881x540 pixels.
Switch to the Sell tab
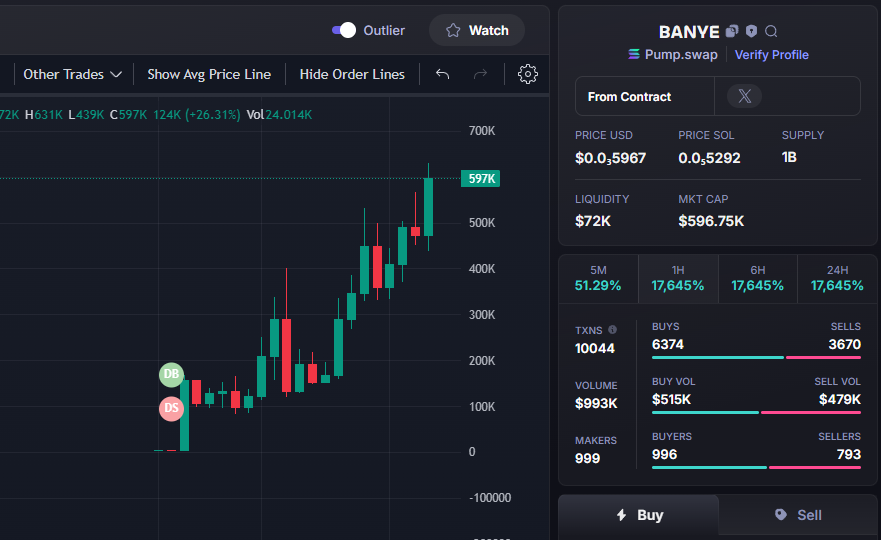tap(798, 515)
